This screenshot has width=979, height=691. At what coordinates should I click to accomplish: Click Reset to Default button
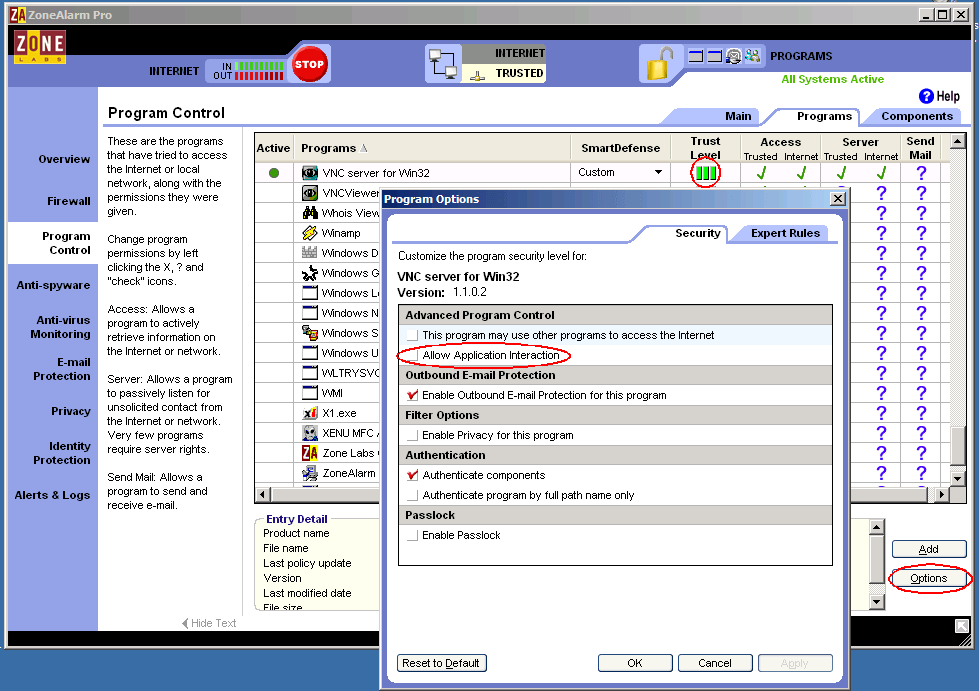pos(441,663)
